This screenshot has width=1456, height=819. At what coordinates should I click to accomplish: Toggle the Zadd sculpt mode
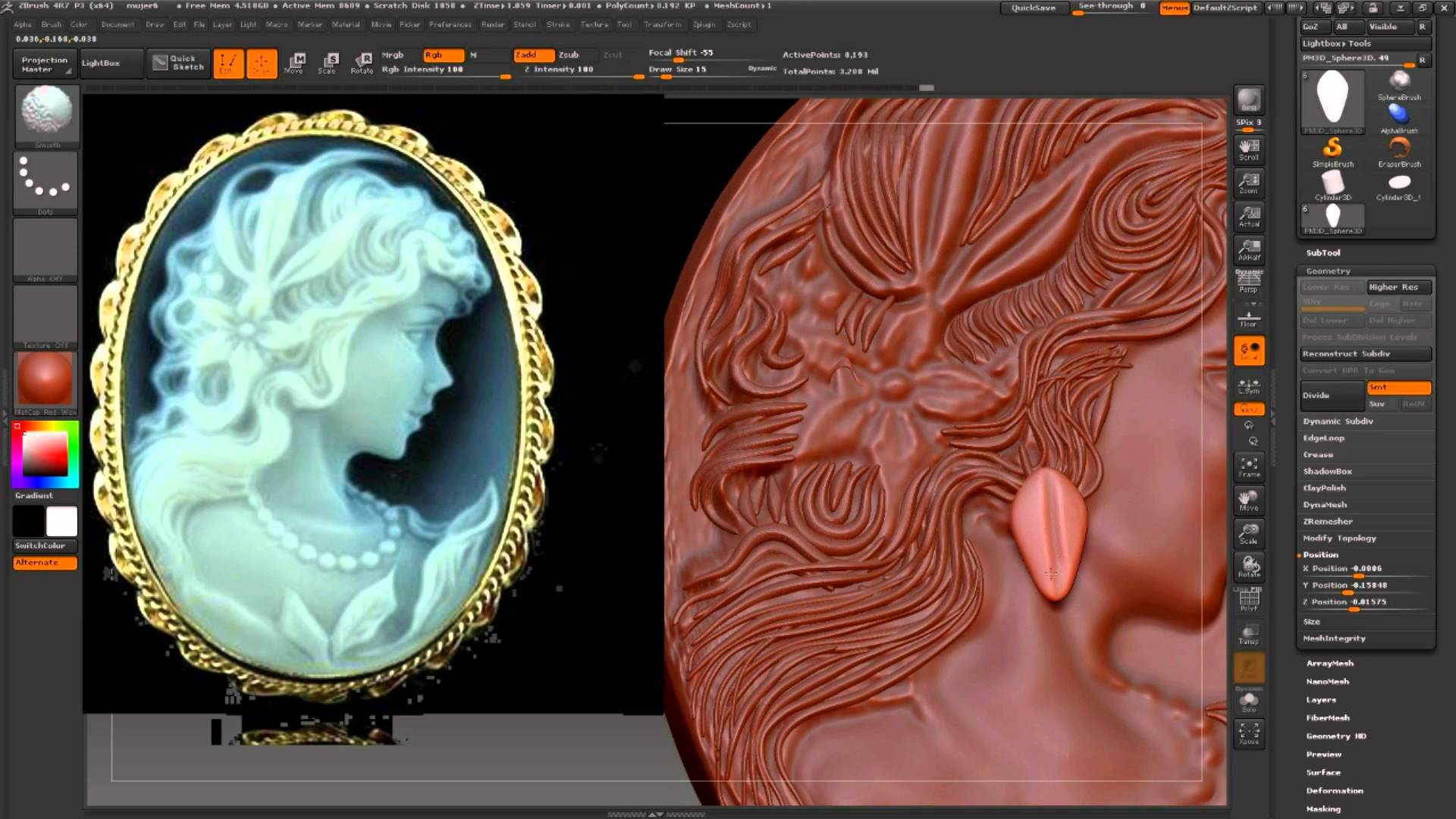pos(533,55)
